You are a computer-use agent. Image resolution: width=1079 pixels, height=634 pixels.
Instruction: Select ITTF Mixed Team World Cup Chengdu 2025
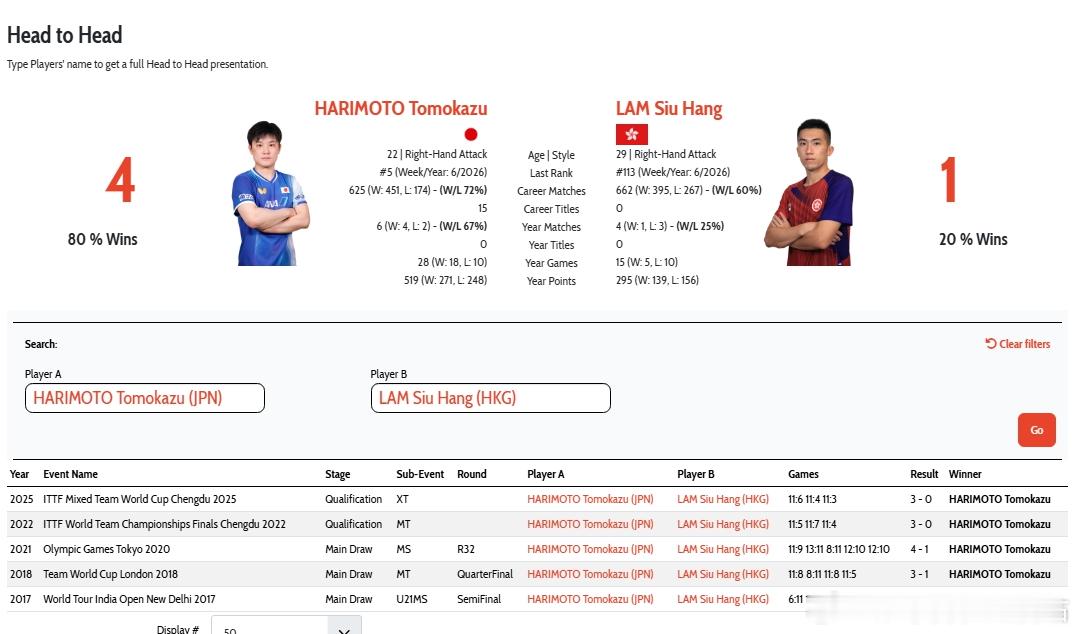(x=140, y=499)
